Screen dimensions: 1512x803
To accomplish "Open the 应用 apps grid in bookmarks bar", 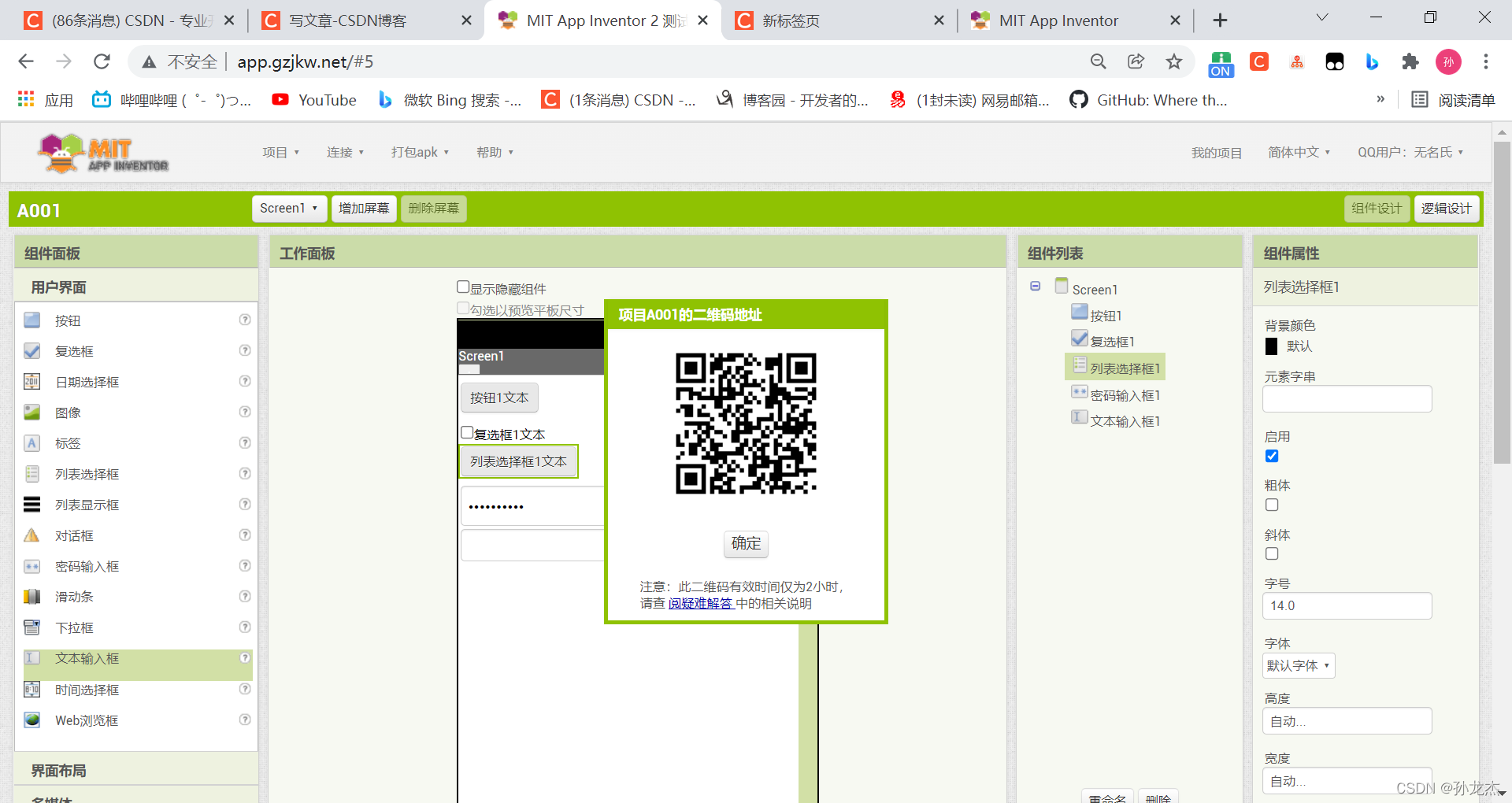I will coord(46,100).
